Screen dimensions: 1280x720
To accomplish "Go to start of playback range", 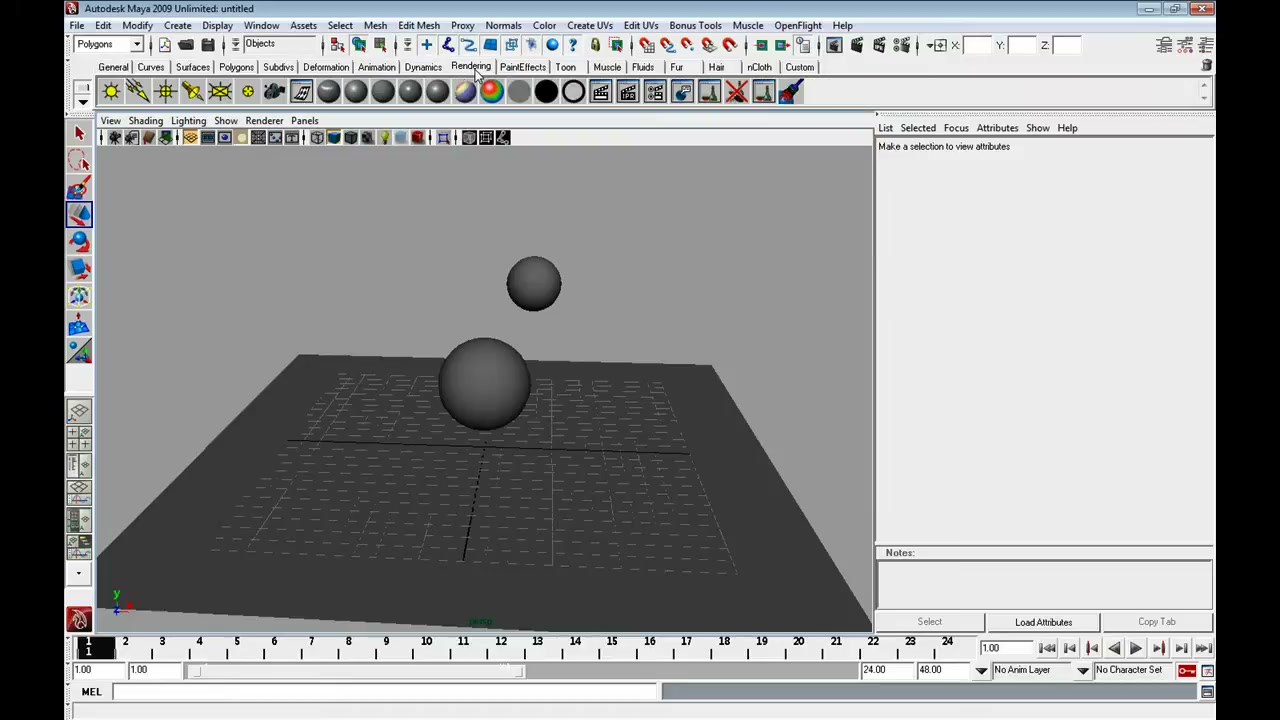I will [x=1047, y=649].
